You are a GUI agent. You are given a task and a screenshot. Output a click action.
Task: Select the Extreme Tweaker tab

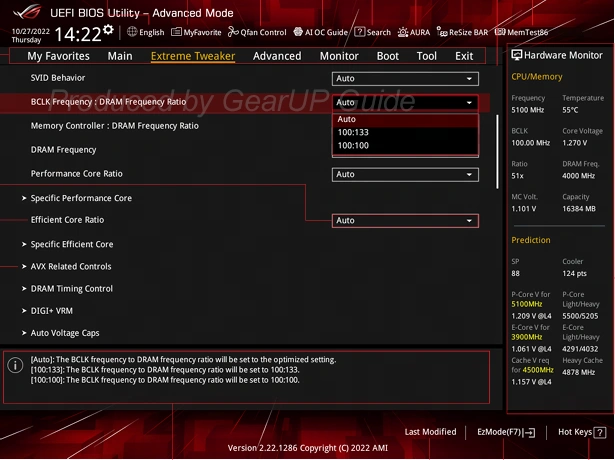click(x=193, y=56)
